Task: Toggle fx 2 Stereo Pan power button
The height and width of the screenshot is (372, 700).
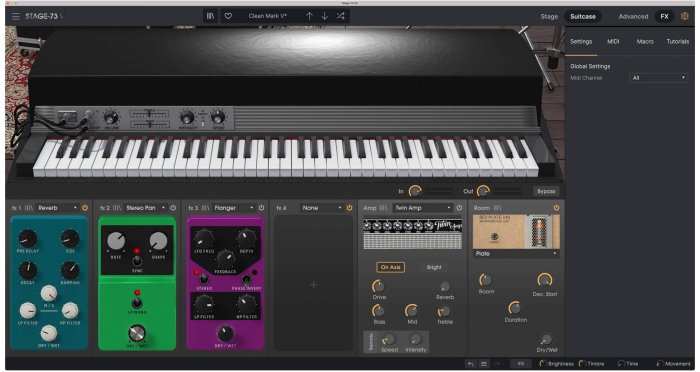Action: tap(173, 208)
